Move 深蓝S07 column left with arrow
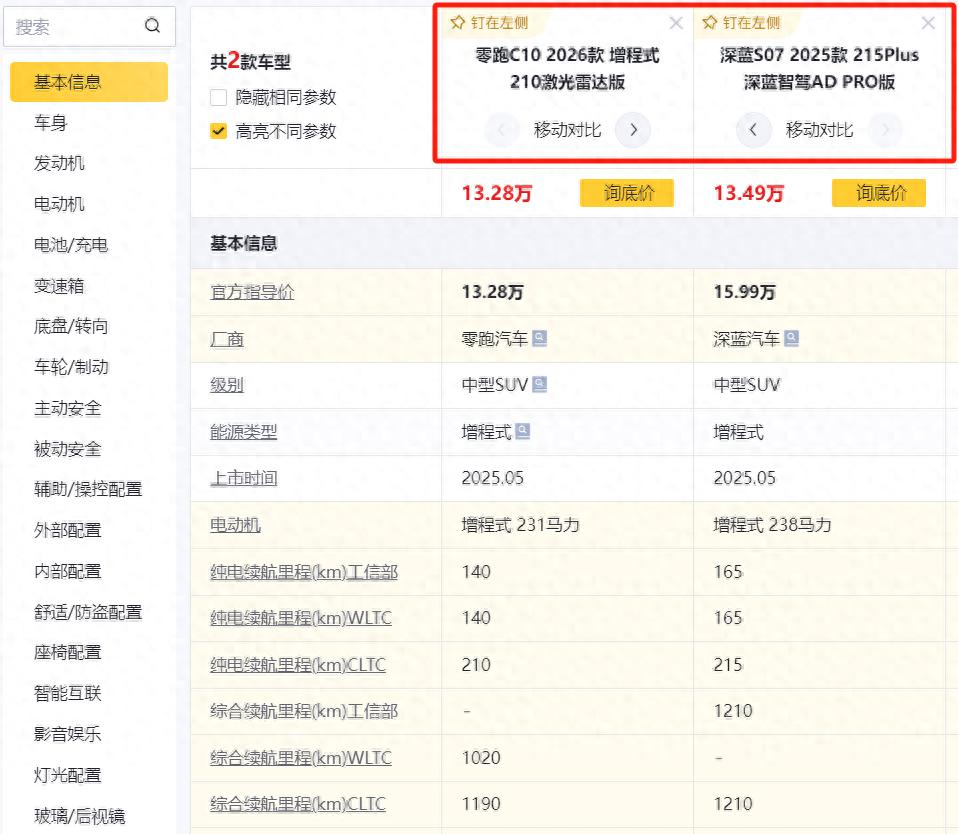 pyautogui.click(x=753, y=130)
